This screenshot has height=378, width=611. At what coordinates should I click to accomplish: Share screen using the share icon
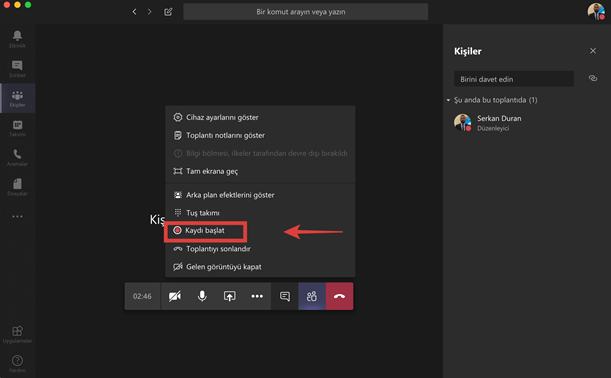pos(230,296)
